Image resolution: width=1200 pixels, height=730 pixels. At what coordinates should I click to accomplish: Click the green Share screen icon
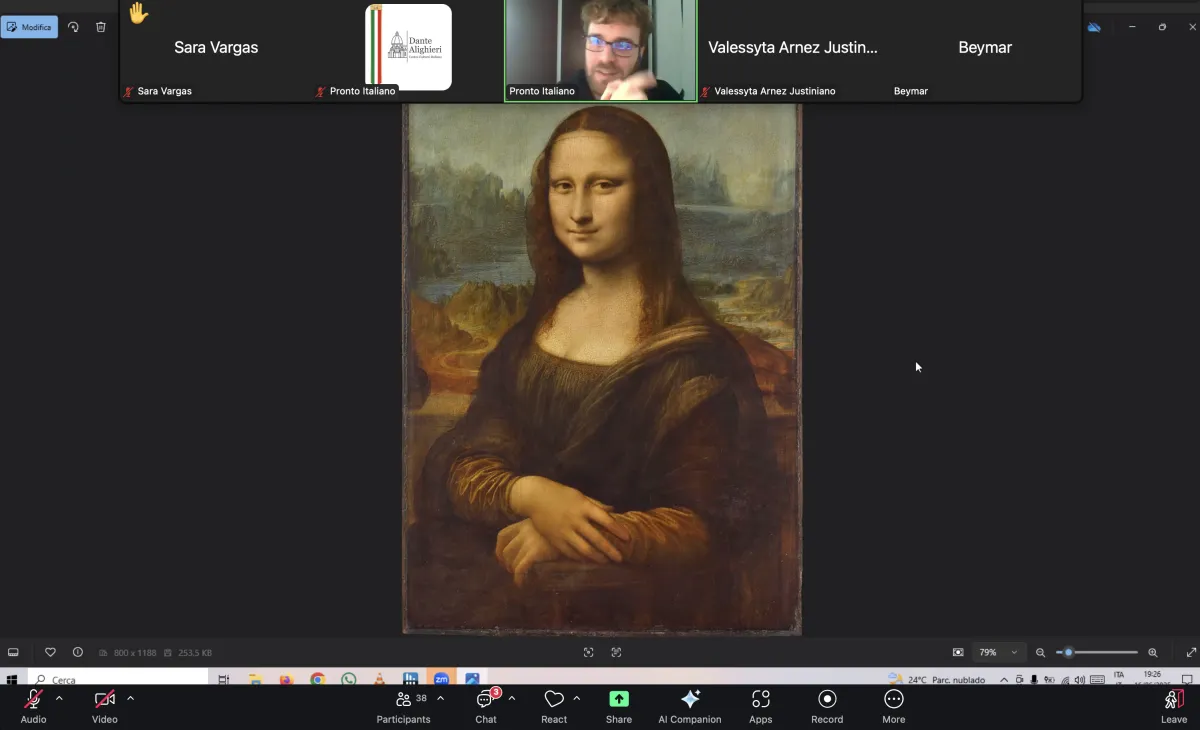coord(619,700)
